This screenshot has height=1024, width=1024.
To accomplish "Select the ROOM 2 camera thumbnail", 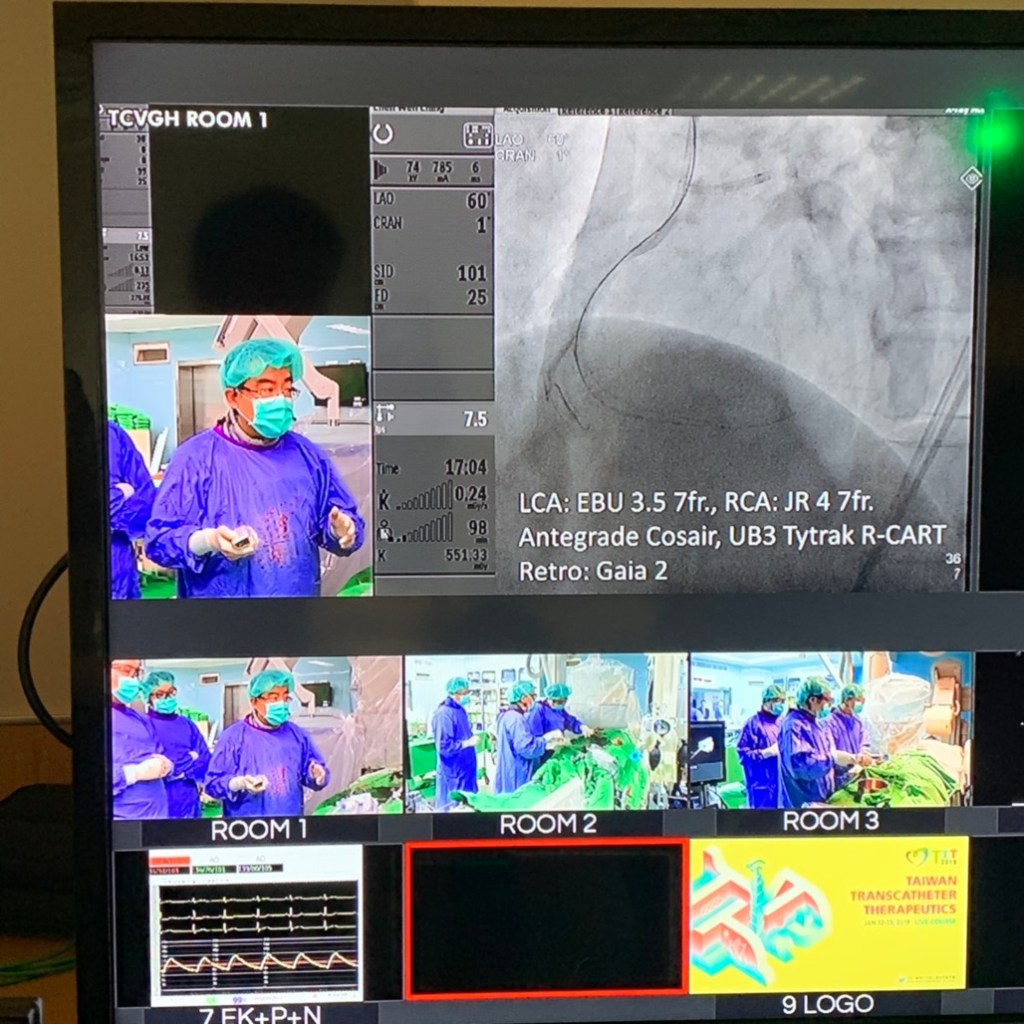I will (x=546, y=733).
